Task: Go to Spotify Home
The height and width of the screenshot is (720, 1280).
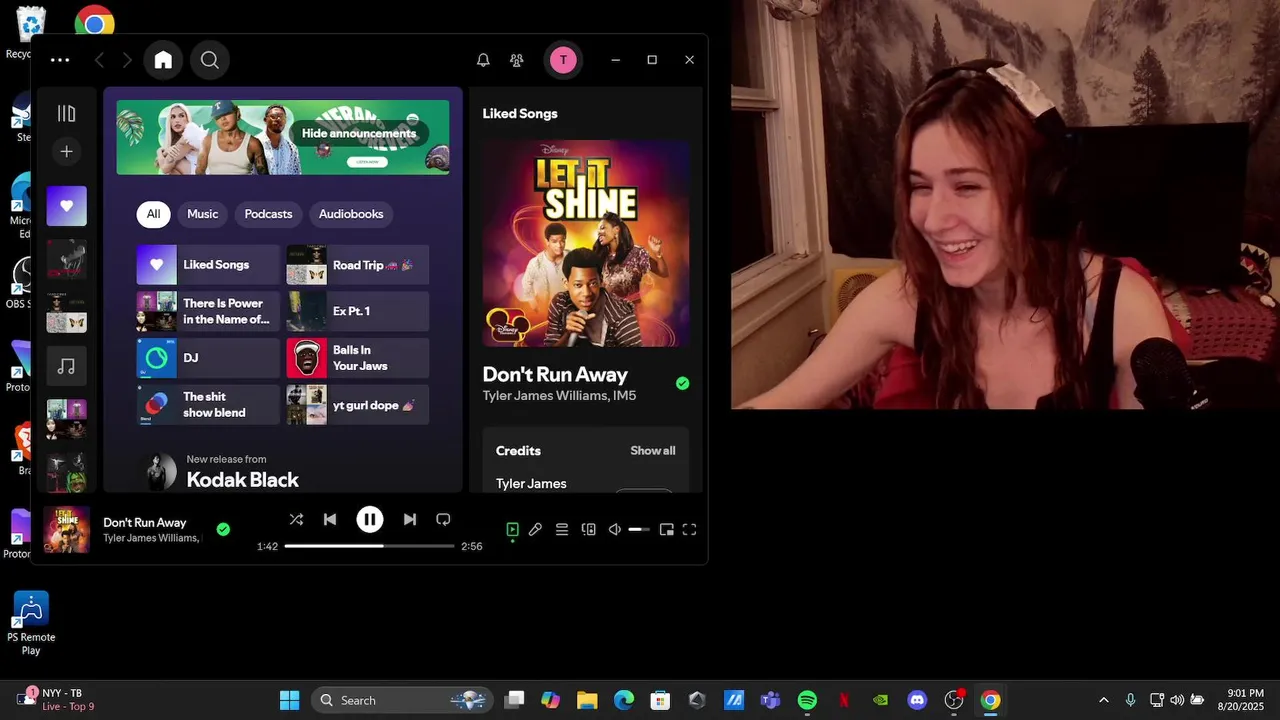Action: point(163,60)
